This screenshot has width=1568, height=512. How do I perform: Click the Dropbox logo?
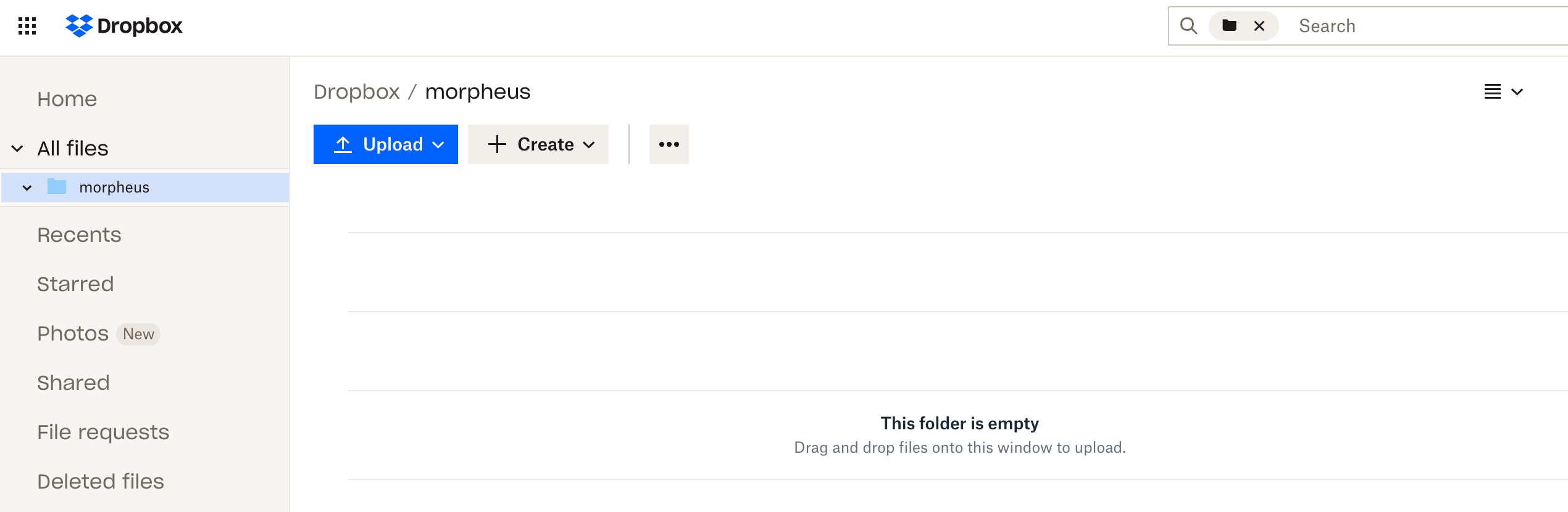tap(124, 26)
